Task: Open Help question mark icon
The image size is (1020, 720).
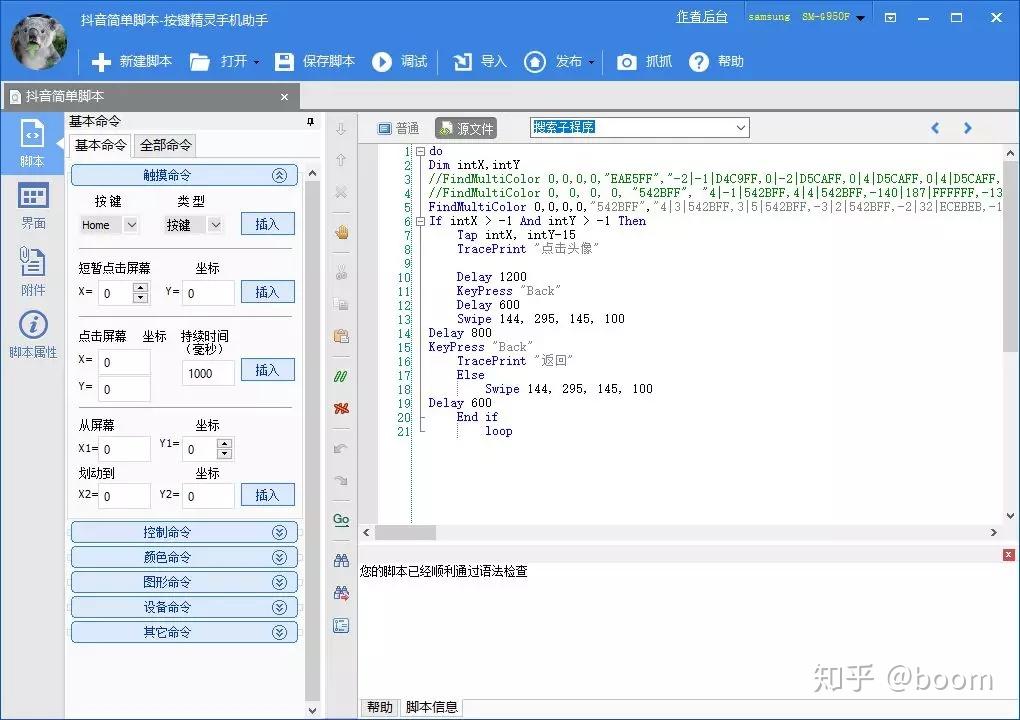Action: coord(699,62)
